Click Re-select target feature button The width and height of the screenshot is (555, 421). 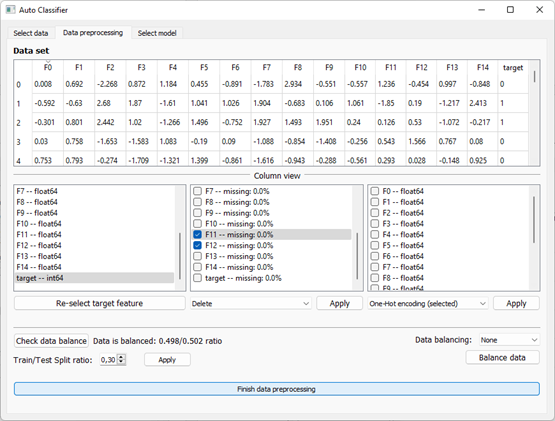[x=99, y=303]
